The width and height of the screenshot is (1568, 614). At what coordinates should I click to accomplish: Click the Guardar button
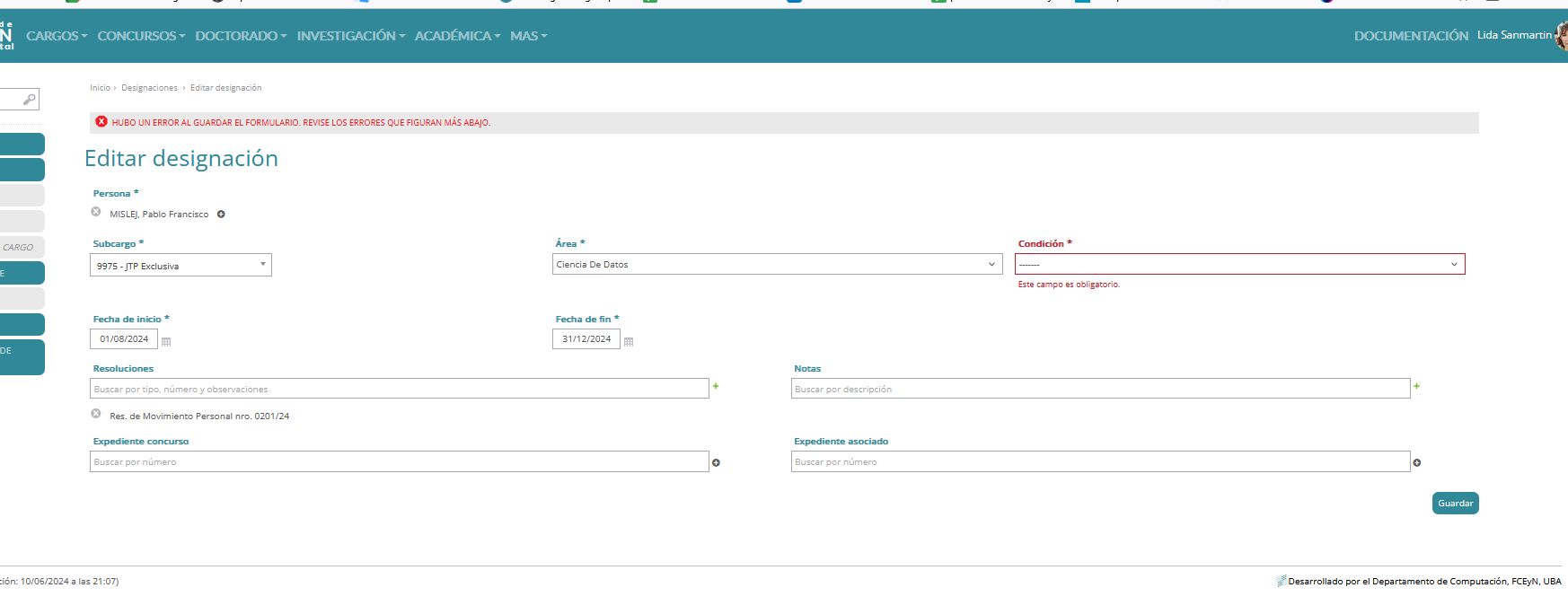tap(1455, 504)
